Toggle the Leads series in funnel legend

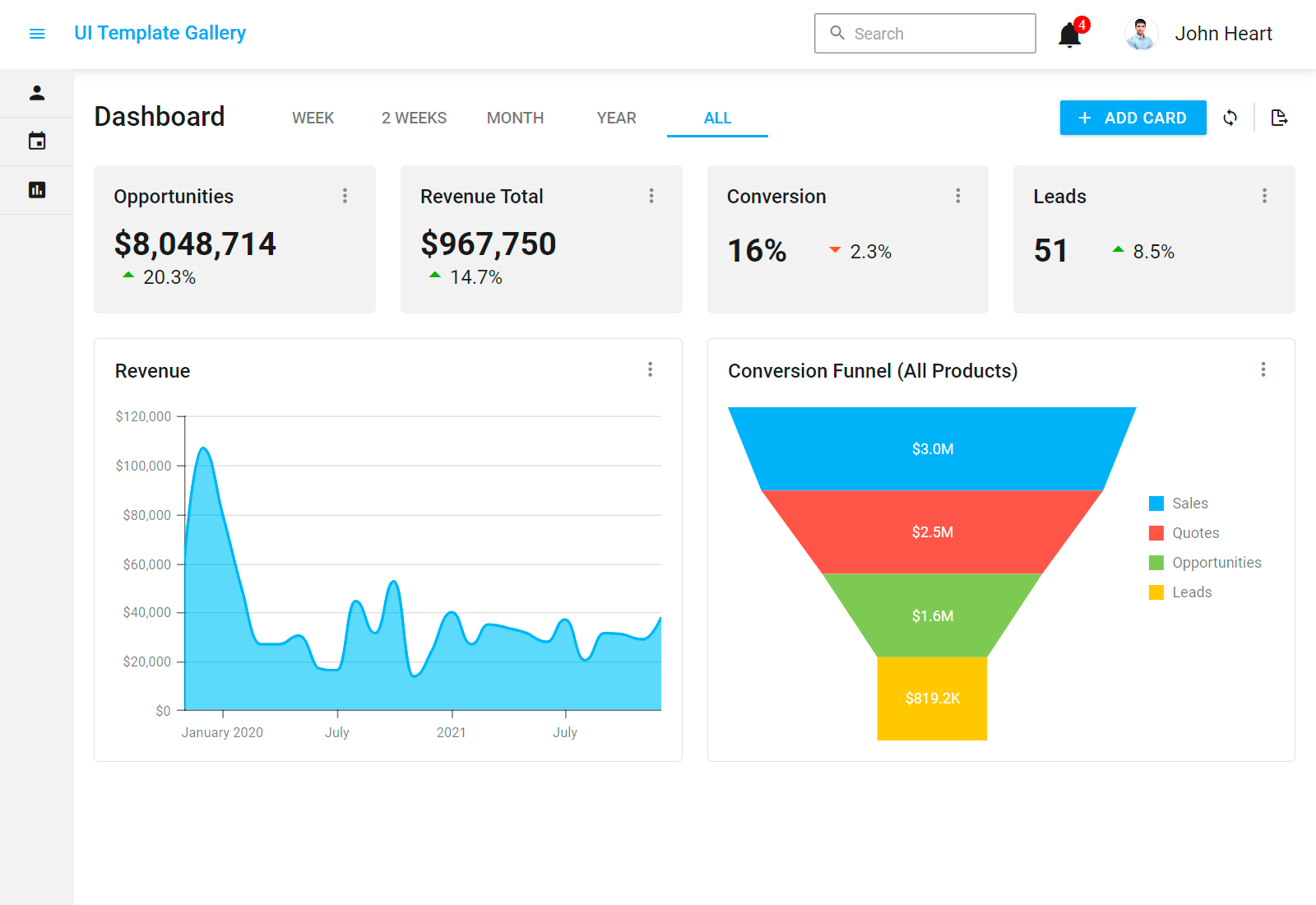coord(1192,592)
